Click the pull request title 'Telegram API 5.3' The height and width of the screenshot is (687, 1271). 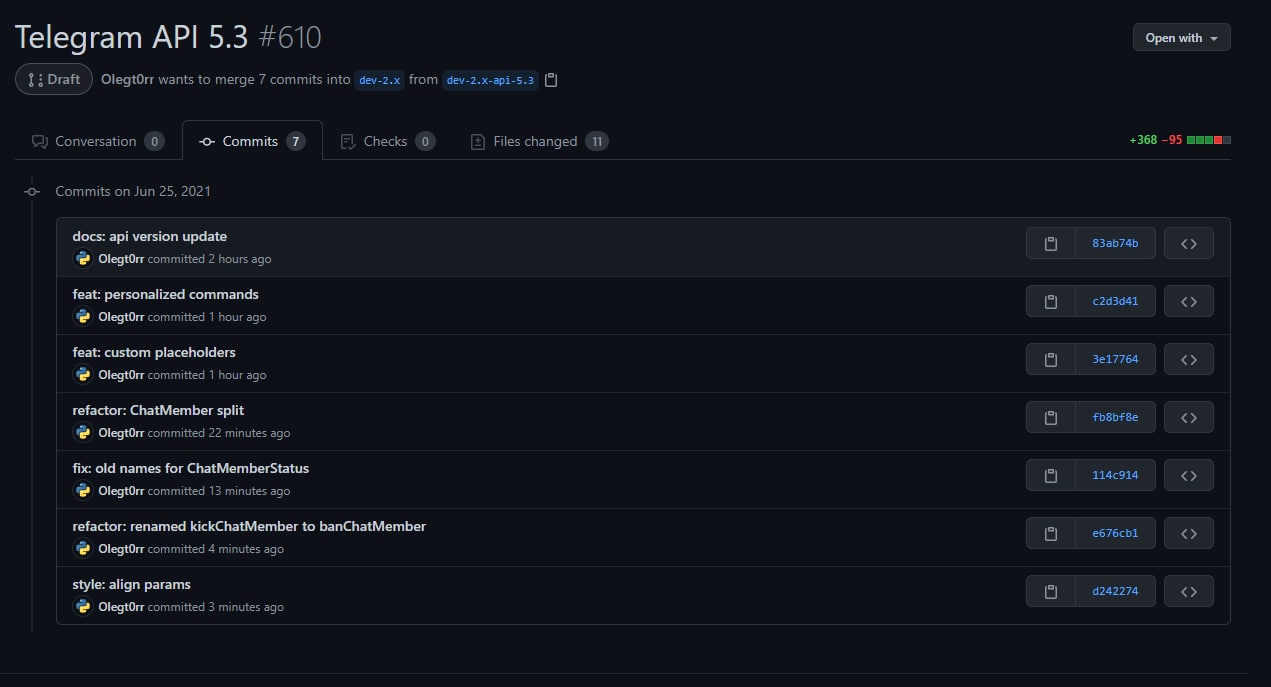(x=131, y=37)
